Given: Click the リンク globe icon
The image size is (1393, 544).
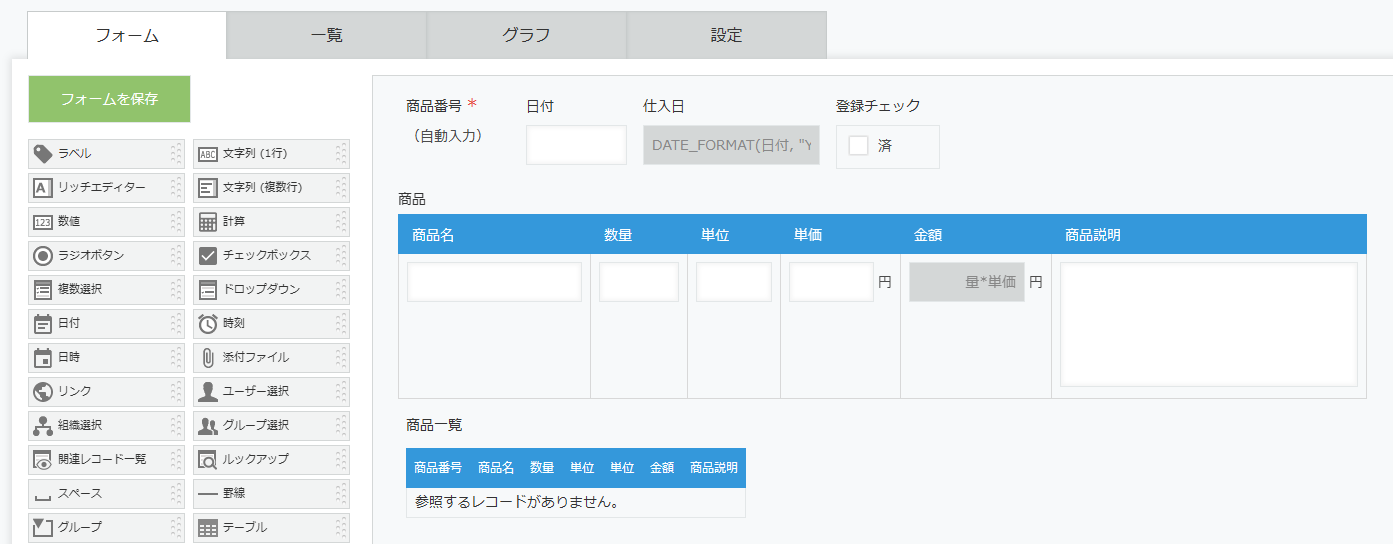Looking at the screenshot, I should [43, 392].
